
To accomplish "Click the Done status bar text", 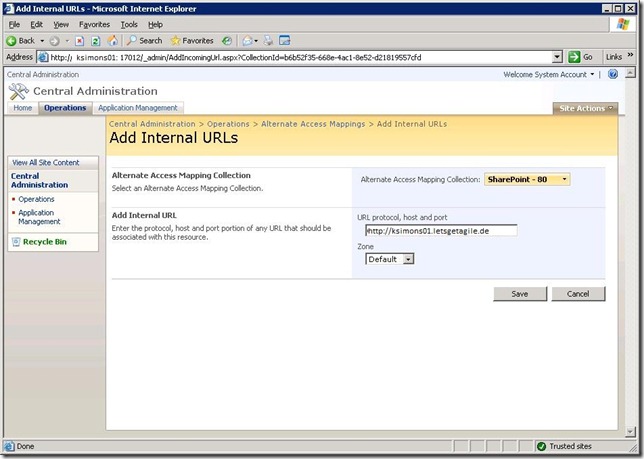I will tap(25, 446).
